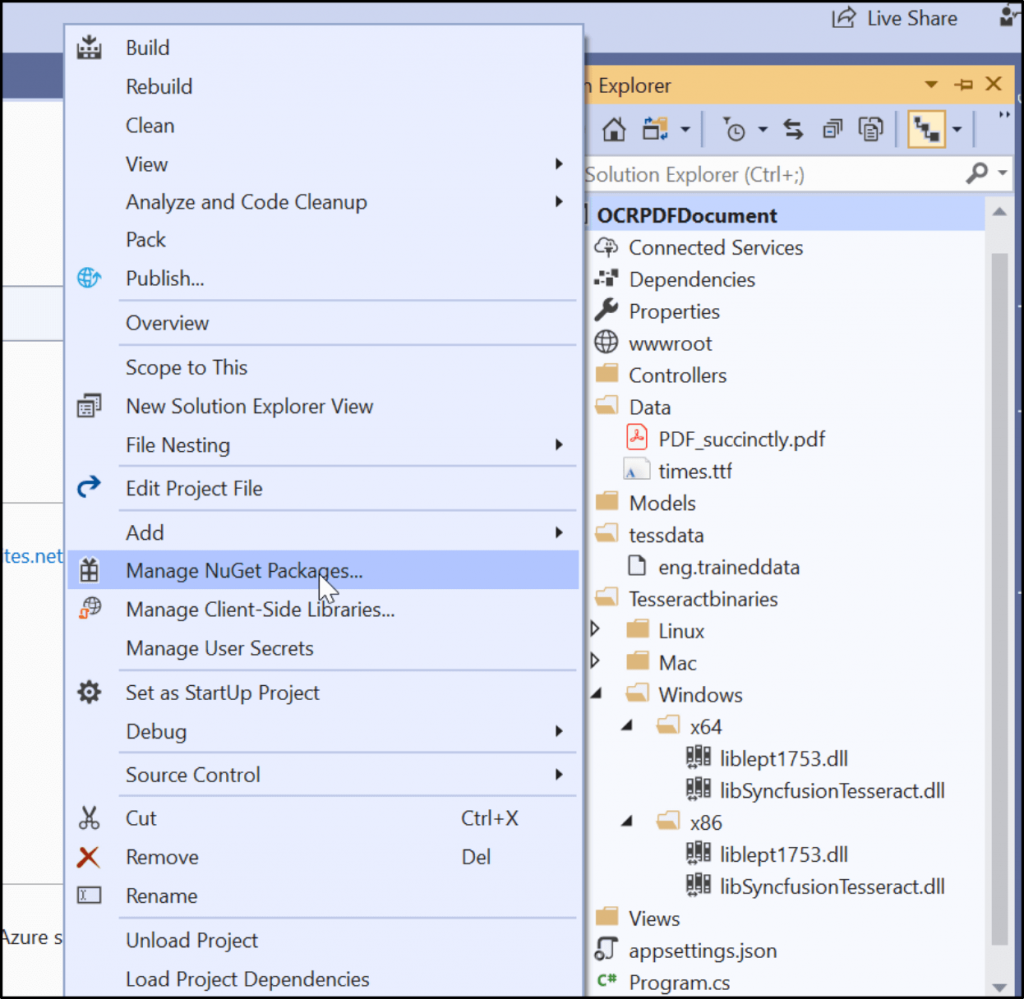
Task: Click the Collapse All icon in Solution Explorer
Action: tap(832, 129)
